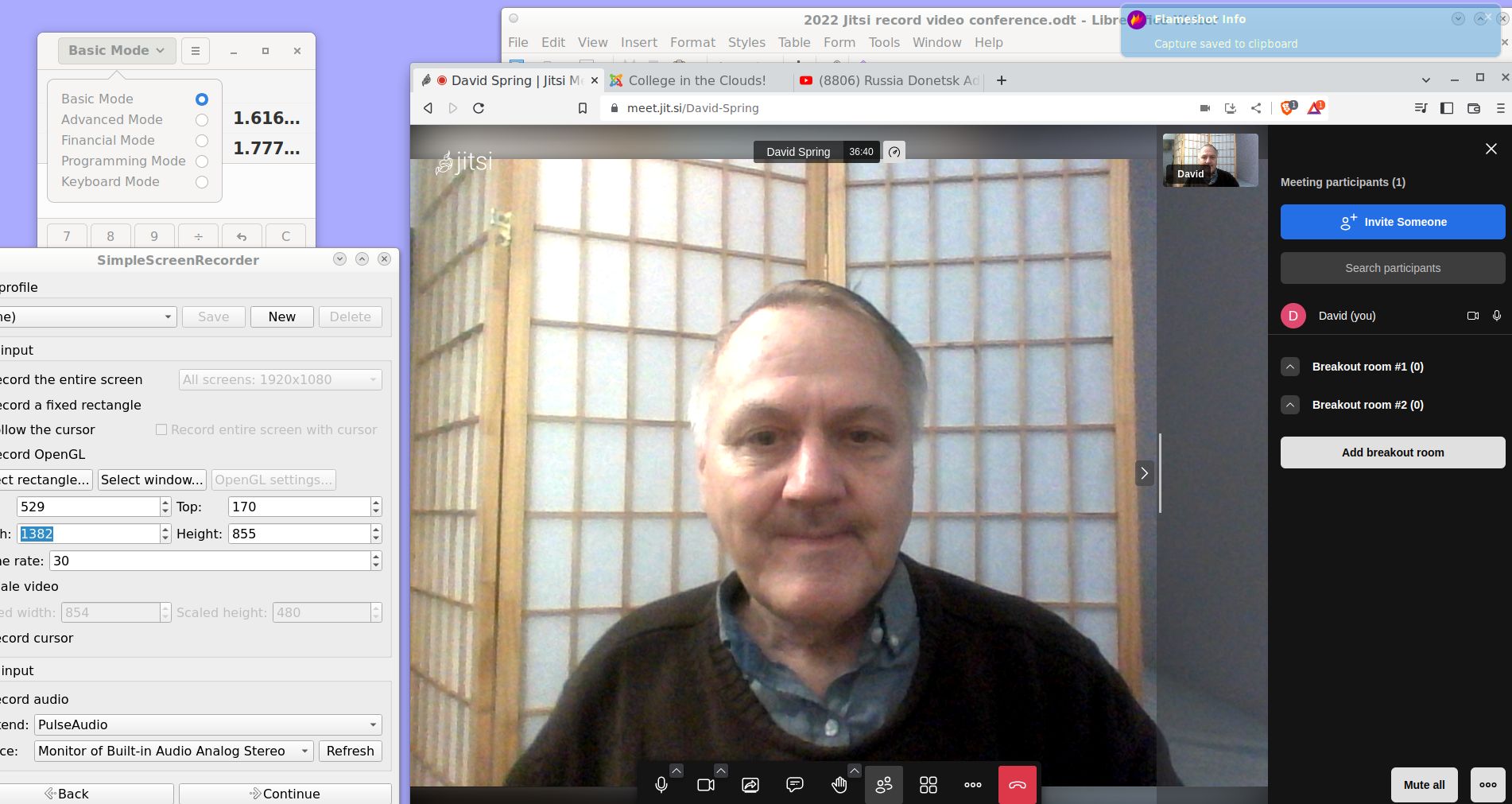Collapse Breakout room #1
Screen dimensions: 1512x804
click(1290, 367)
